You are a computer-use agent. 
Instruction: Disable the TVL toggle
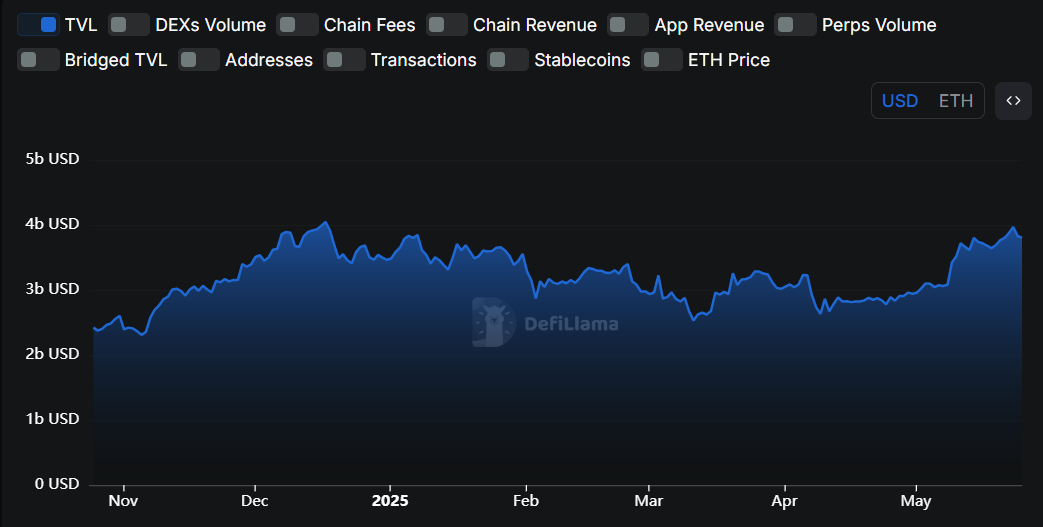click(37, 25)
